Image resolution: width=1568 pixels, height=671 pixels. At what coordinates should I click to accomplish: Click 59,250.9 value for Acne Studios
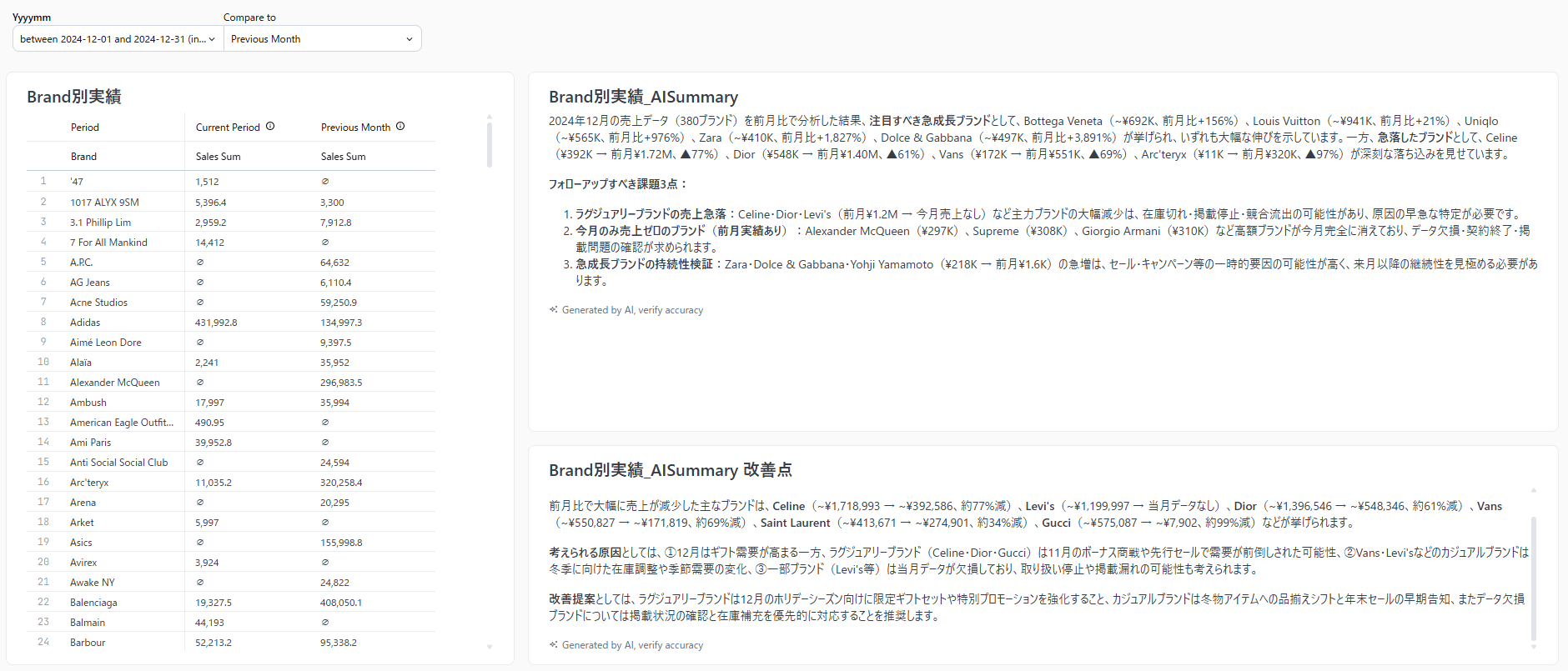(339, 303)
